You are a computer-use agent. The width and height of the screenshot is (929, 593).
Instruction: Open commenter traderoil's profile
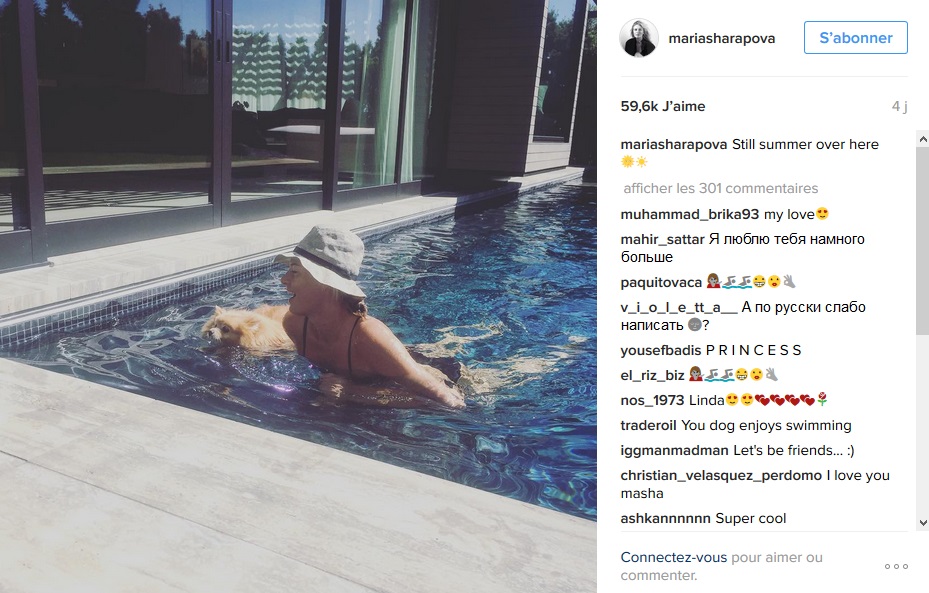pyautogui.click(x=648, y=425)
